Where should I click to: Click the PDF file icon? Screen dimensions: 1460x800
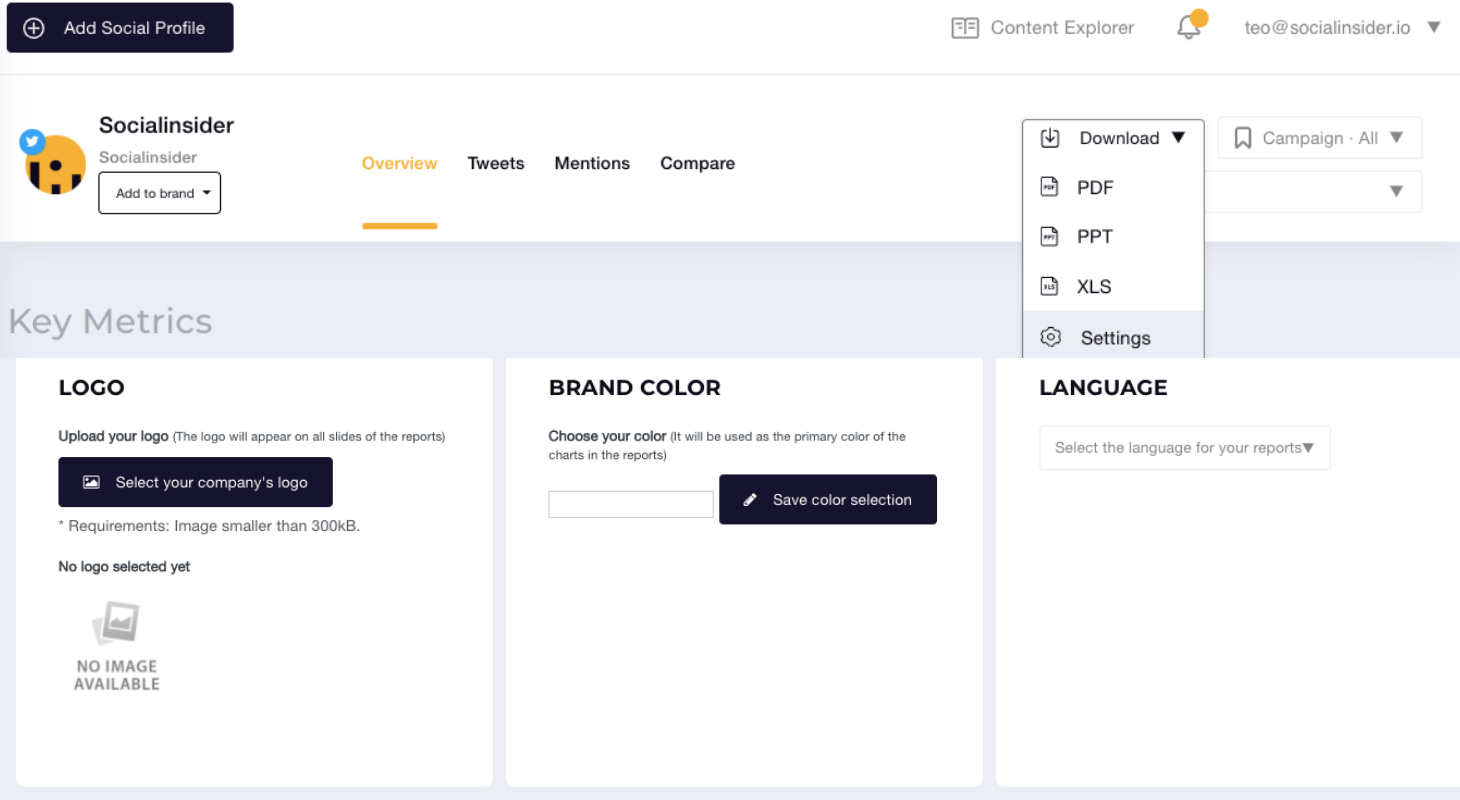pos(1049,187)
